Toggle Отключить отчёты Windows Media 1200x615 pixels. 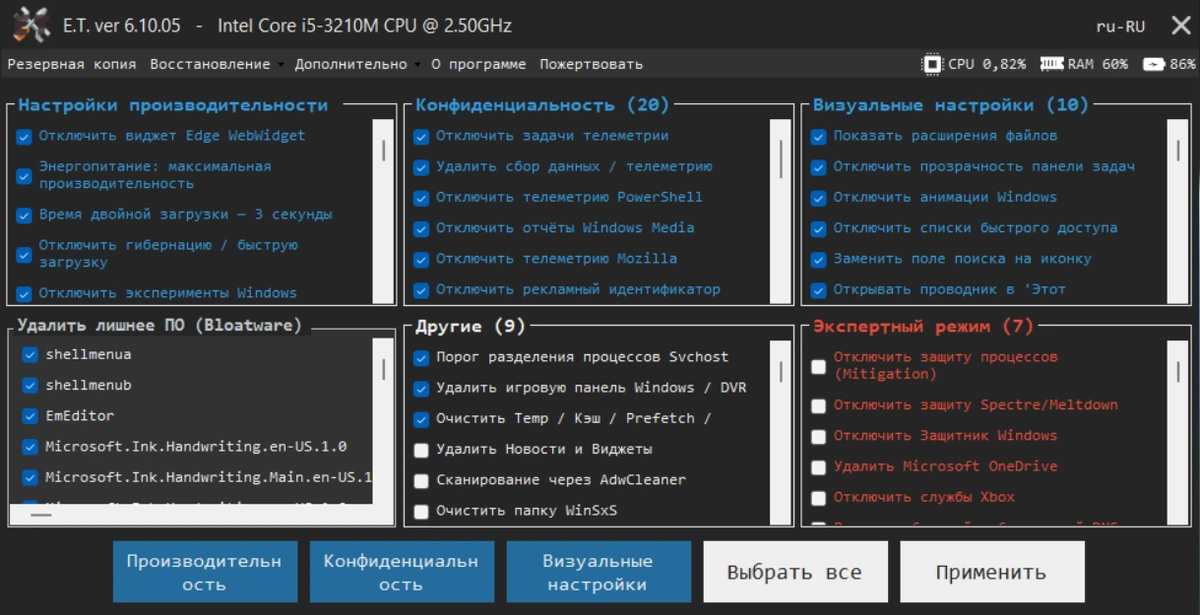pyautogui.click(x=421, y=229)
